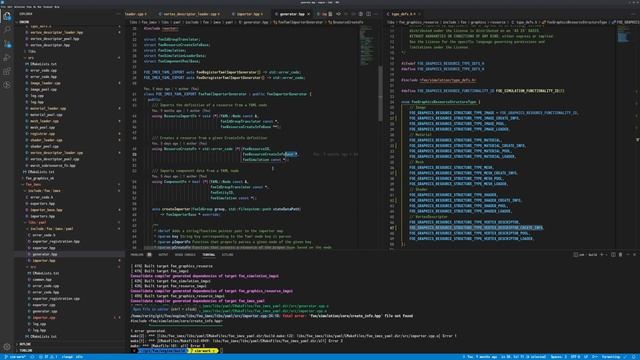Open exporter_registration.hpp in the file tree
This screenshot has height=360, width=640.
(56, 242)
